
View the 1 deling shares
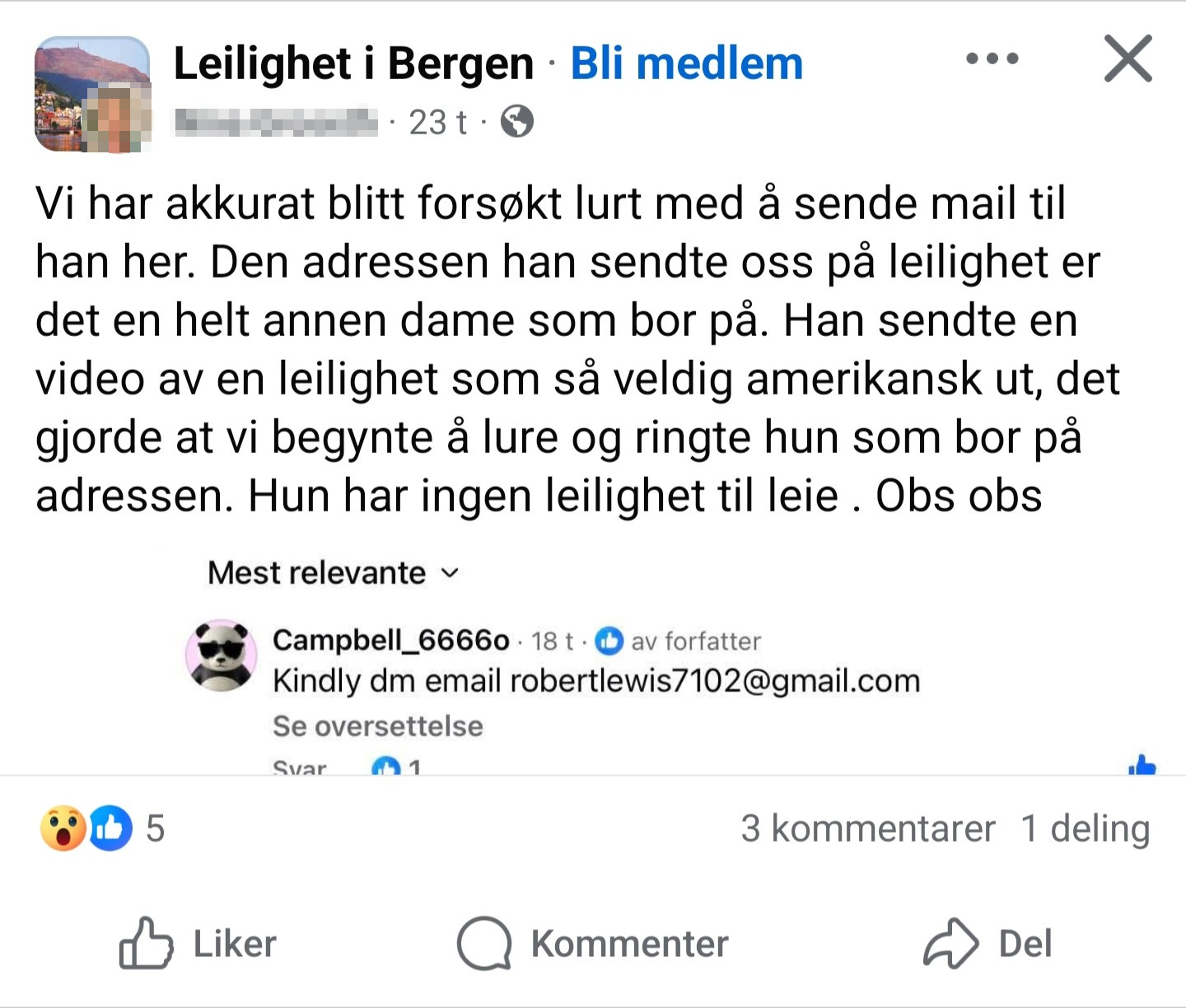[x=1086, y=828]
